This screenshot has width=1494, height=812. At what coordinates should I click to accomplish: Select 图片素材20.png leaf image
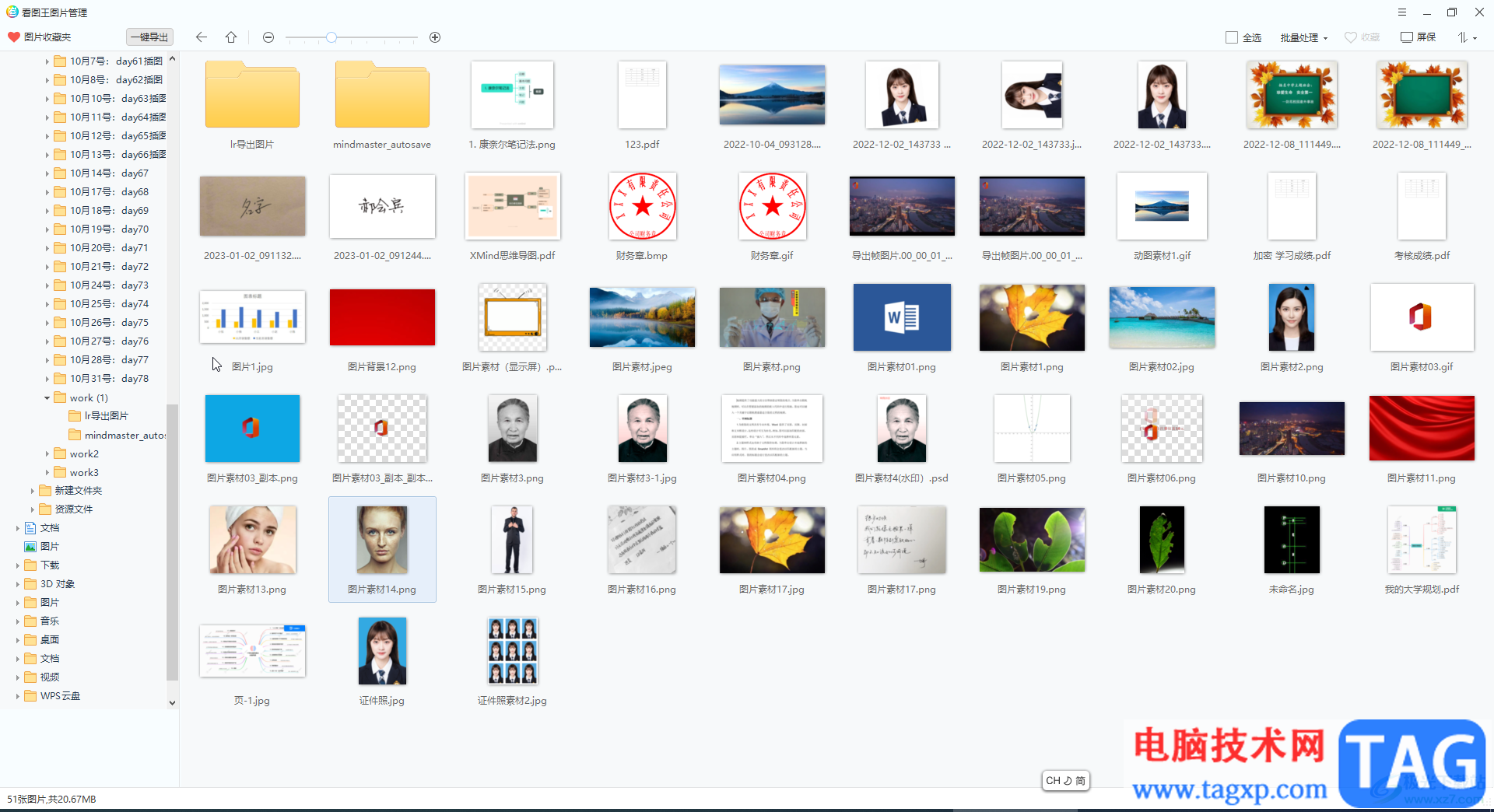coord(1162,540)
